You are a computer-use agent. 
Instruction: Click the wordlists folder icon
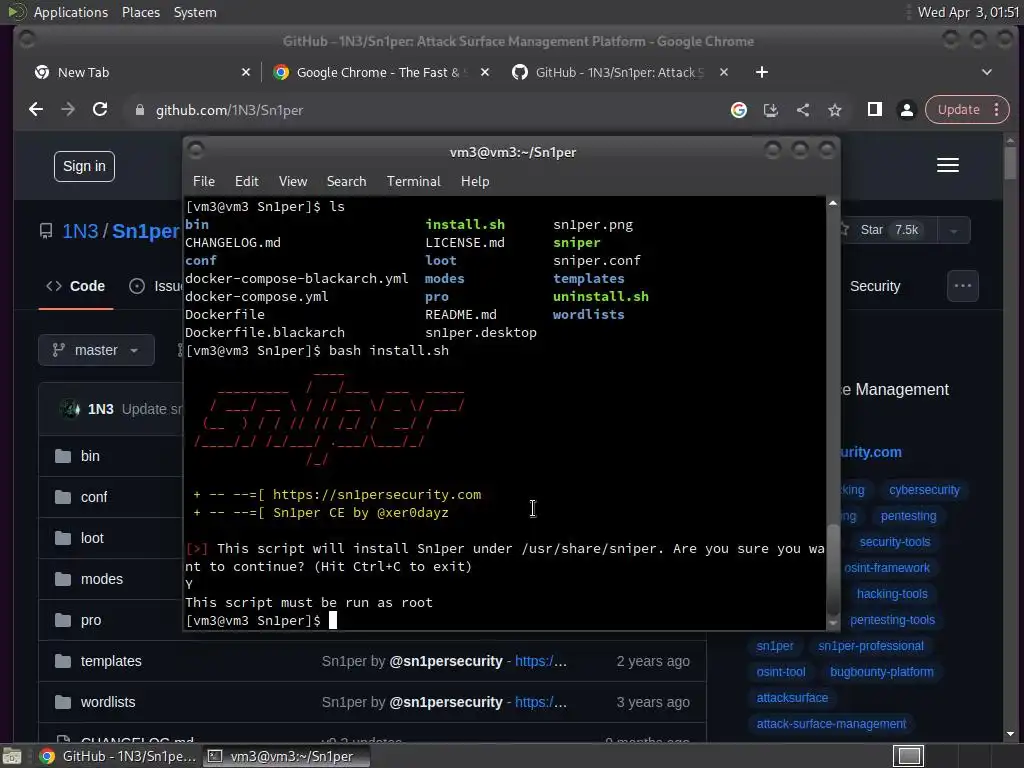point(63,703)
